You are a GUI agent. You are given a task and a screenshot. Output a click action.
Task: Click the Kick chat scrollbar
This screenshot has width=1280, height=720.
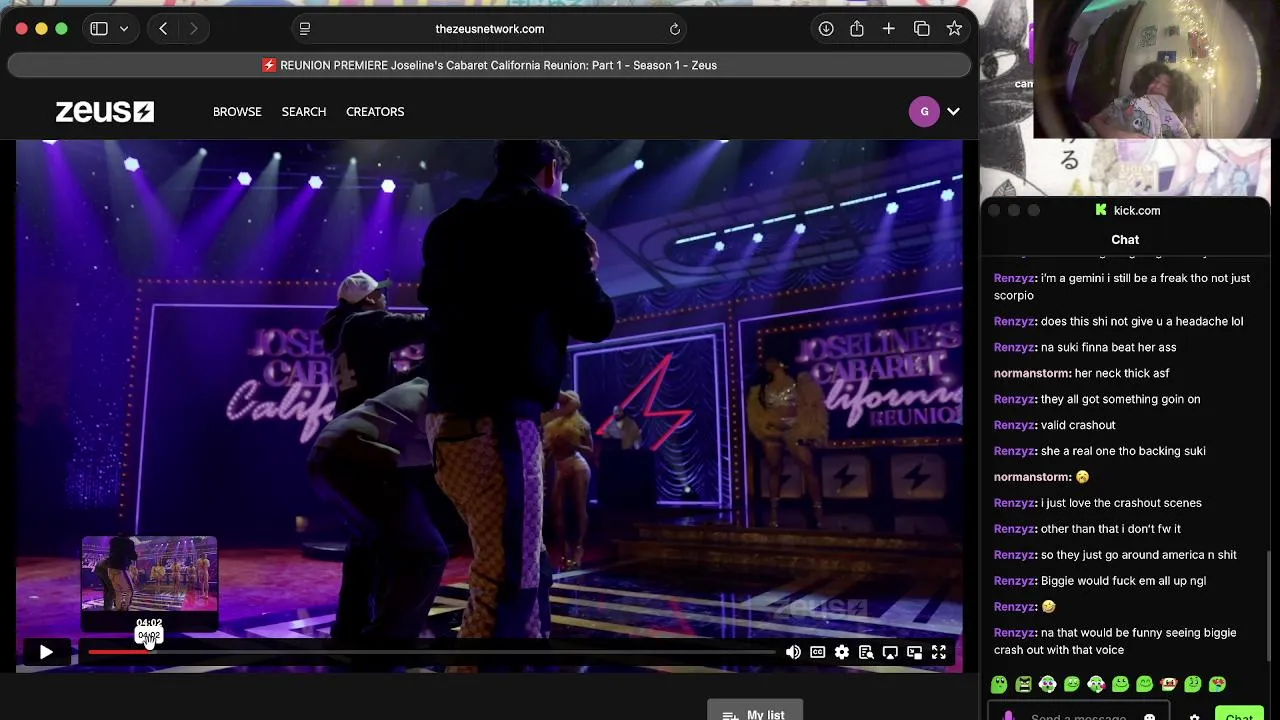[x=1268, y=605]
